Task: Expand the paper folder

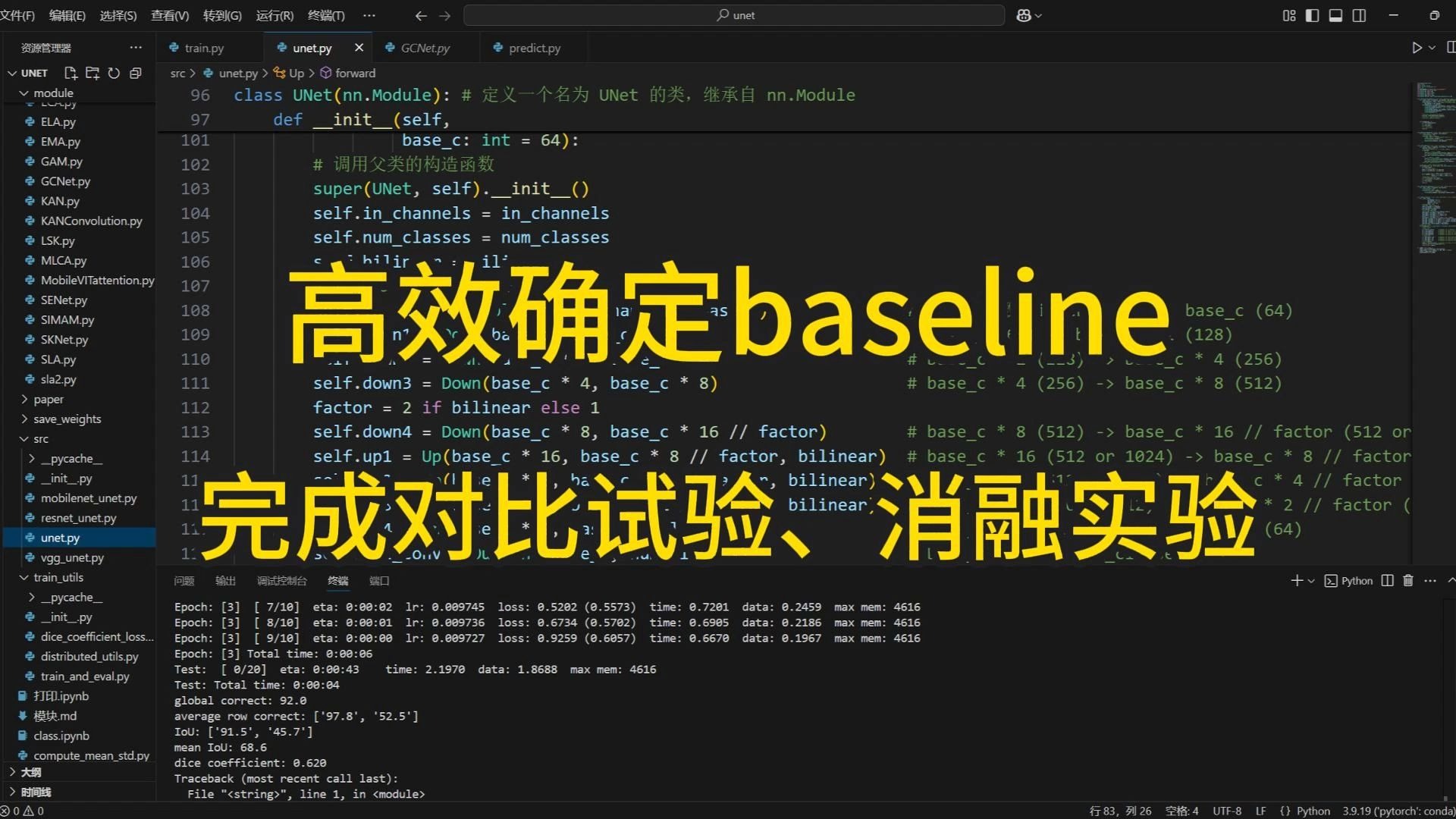Action: (49, 399)
